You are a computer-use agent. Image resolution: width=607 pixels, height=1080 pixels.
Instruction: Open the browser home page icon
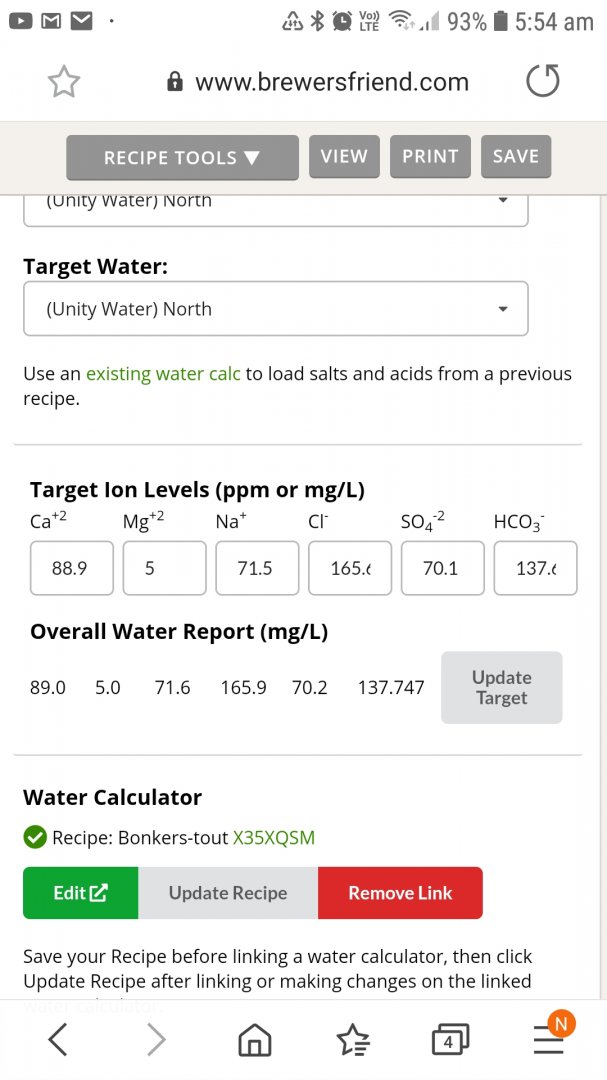pos(255,1041)
